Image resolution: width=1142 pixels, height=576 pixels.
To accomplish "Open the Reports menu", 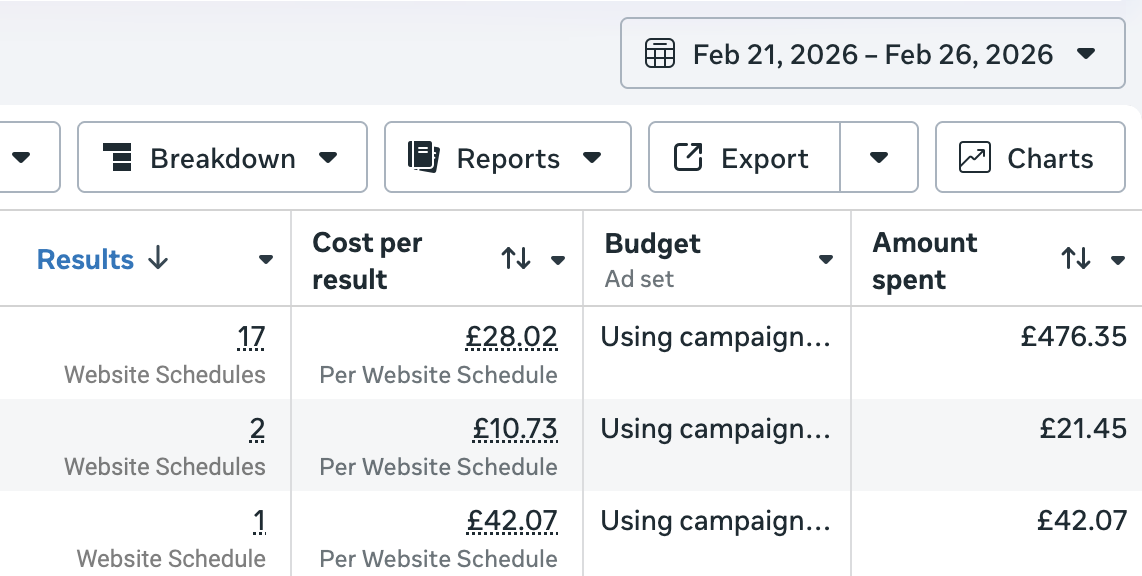I will (507, 157).
